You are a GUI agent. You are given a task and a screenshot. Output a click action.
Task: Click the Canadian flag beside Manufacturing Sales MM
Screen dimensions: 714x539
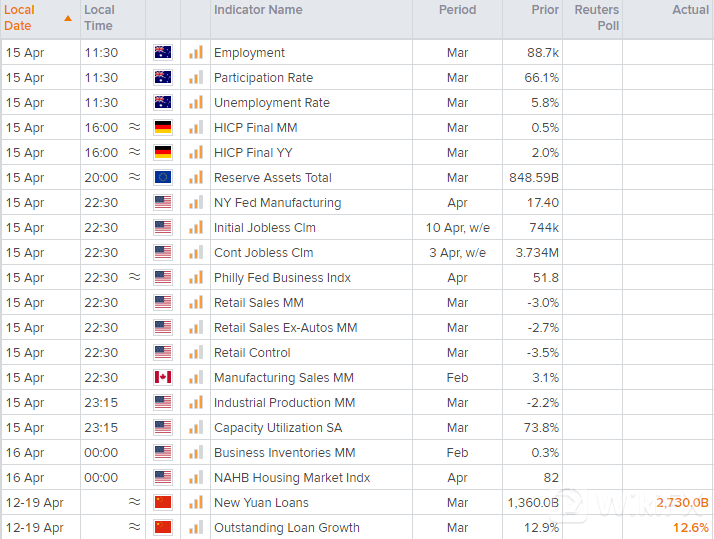(x=162, y=378)
